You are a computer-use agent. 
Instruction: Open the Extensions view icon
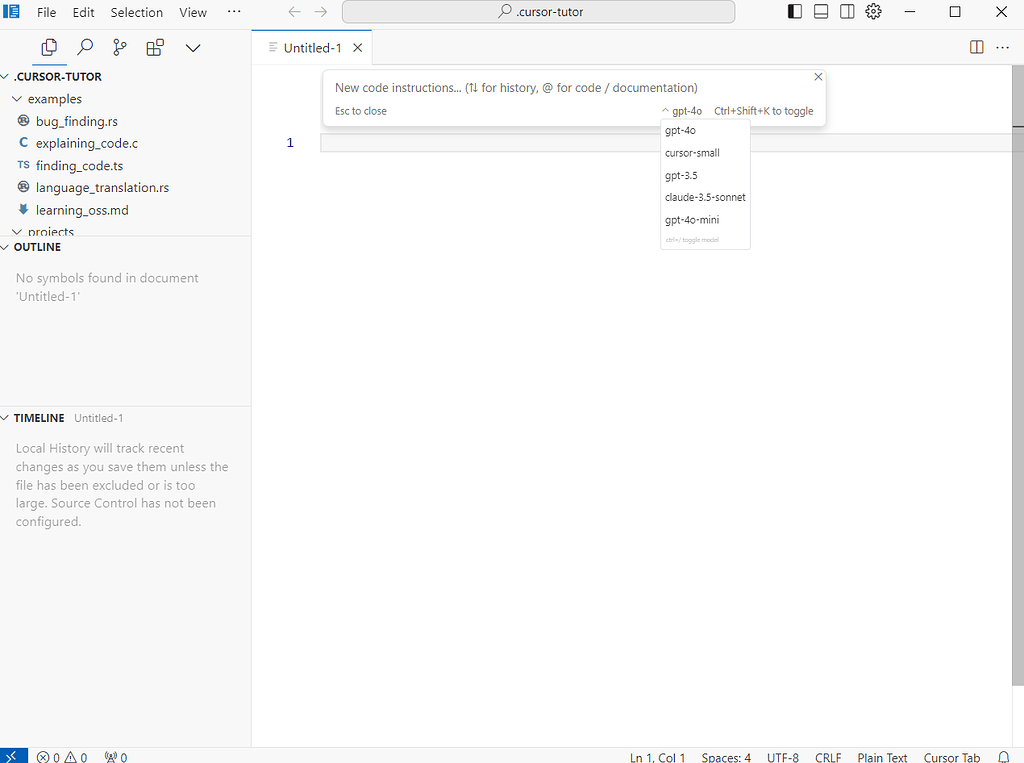point(155,48)
